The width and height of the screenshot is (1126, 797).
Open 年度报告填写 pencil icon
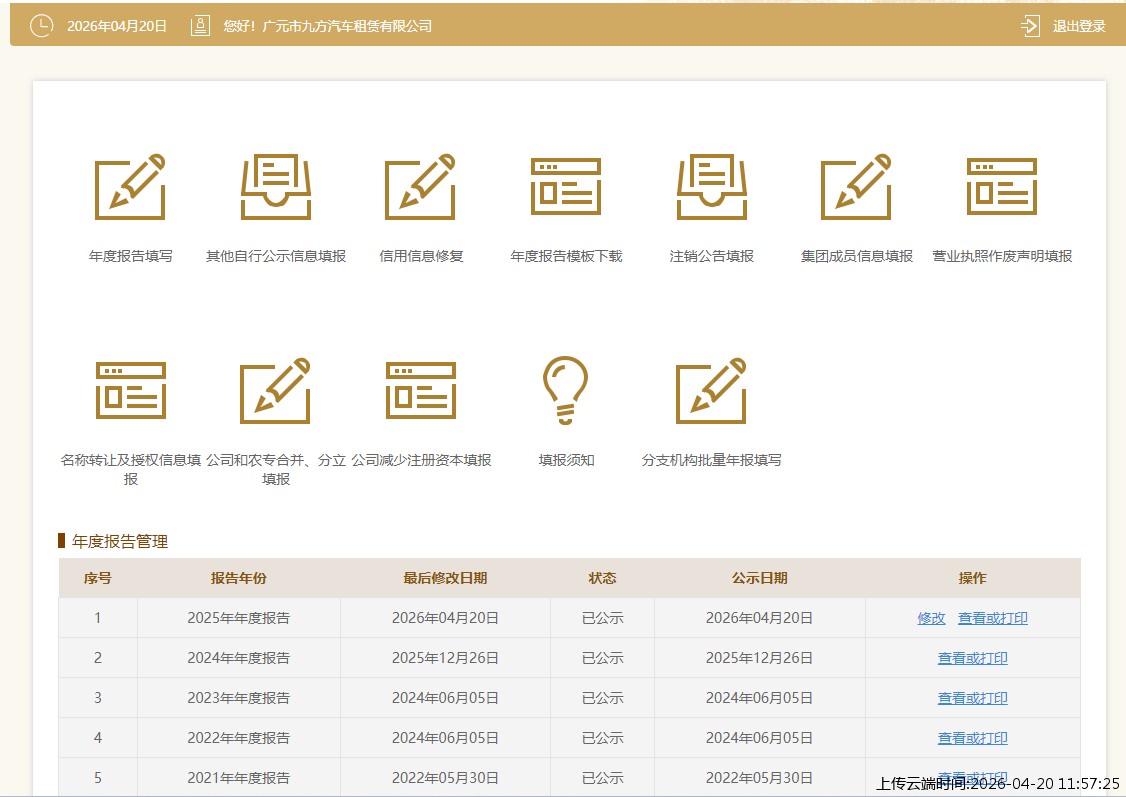click(x=130, y=187)
